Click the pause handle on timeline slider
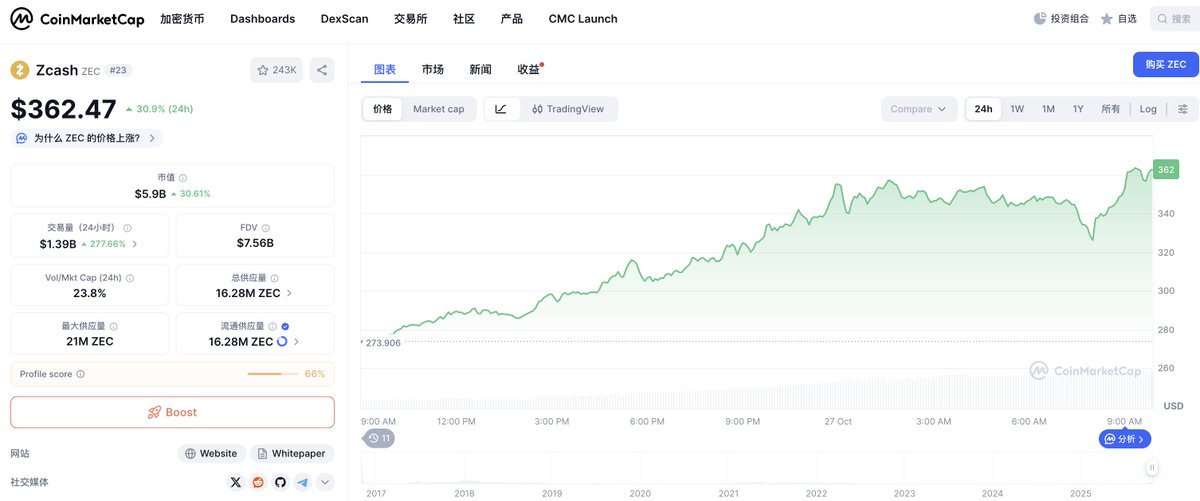The image size is (1200, 501). pyautogui.click(x=1152, y=467)
